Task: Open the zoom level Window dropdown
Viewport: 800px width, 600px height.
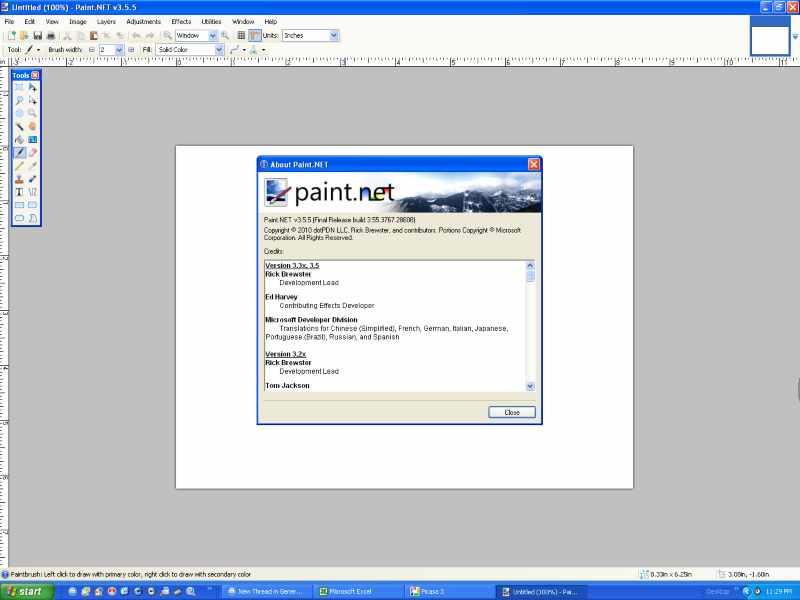Action: coord(211,35)
